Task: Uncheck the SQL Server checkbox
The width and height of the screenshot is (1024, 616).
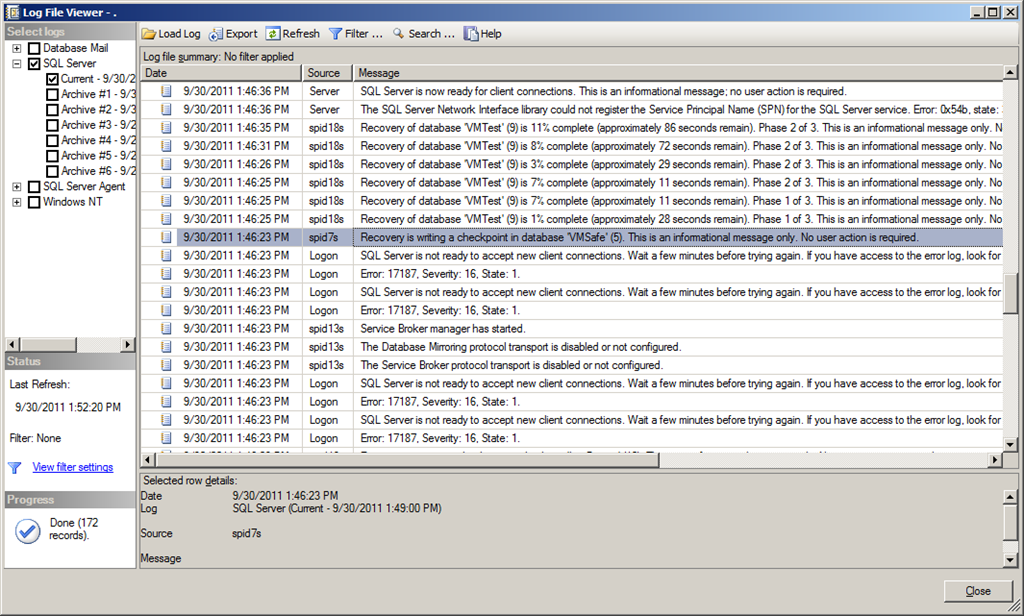Action: 35,63
